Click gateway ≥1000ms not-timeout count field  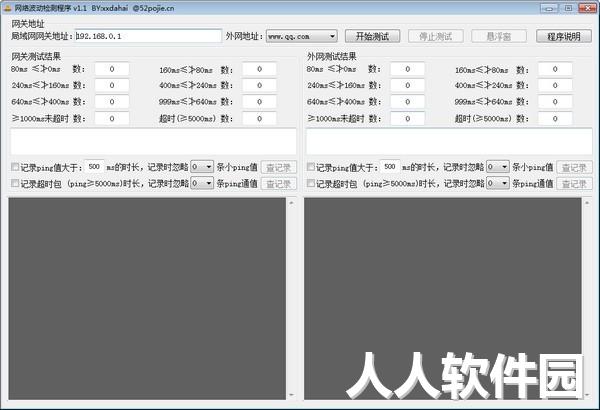click(x=112, y=118)
